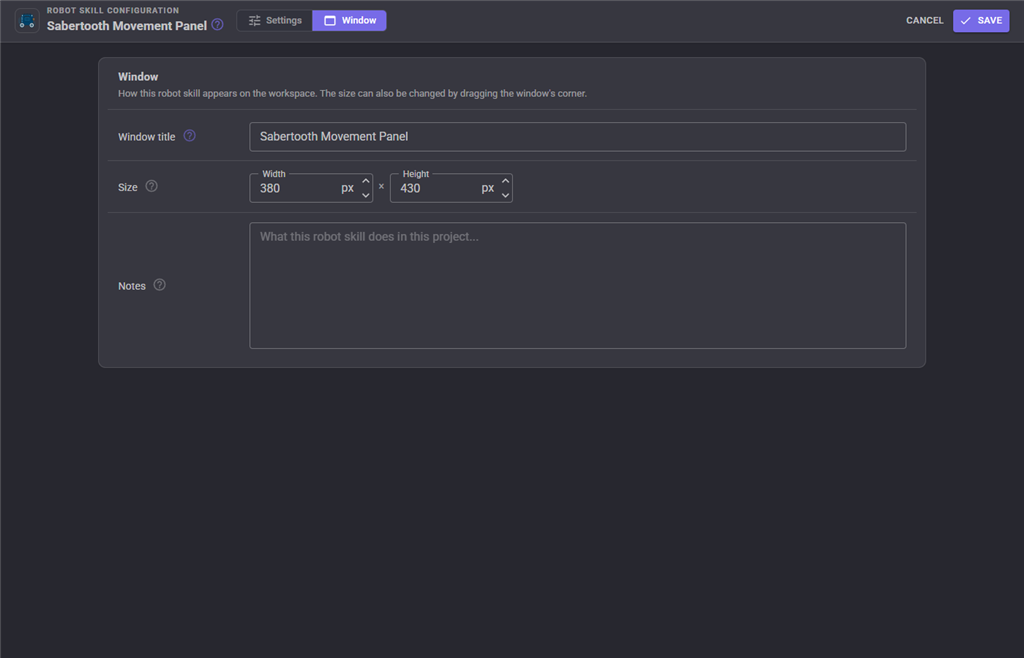Click the 'Sabertooth Movement Panel' header title
This screenshot has width=1024, height=658.
[x=127, y=26]
